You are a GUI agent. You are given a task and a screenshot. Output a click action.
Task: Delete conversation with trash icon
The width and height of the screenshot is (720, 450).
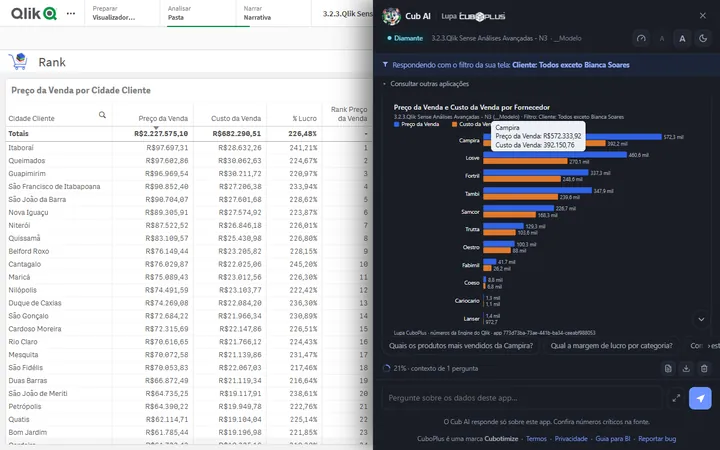[x=704, y=368]
